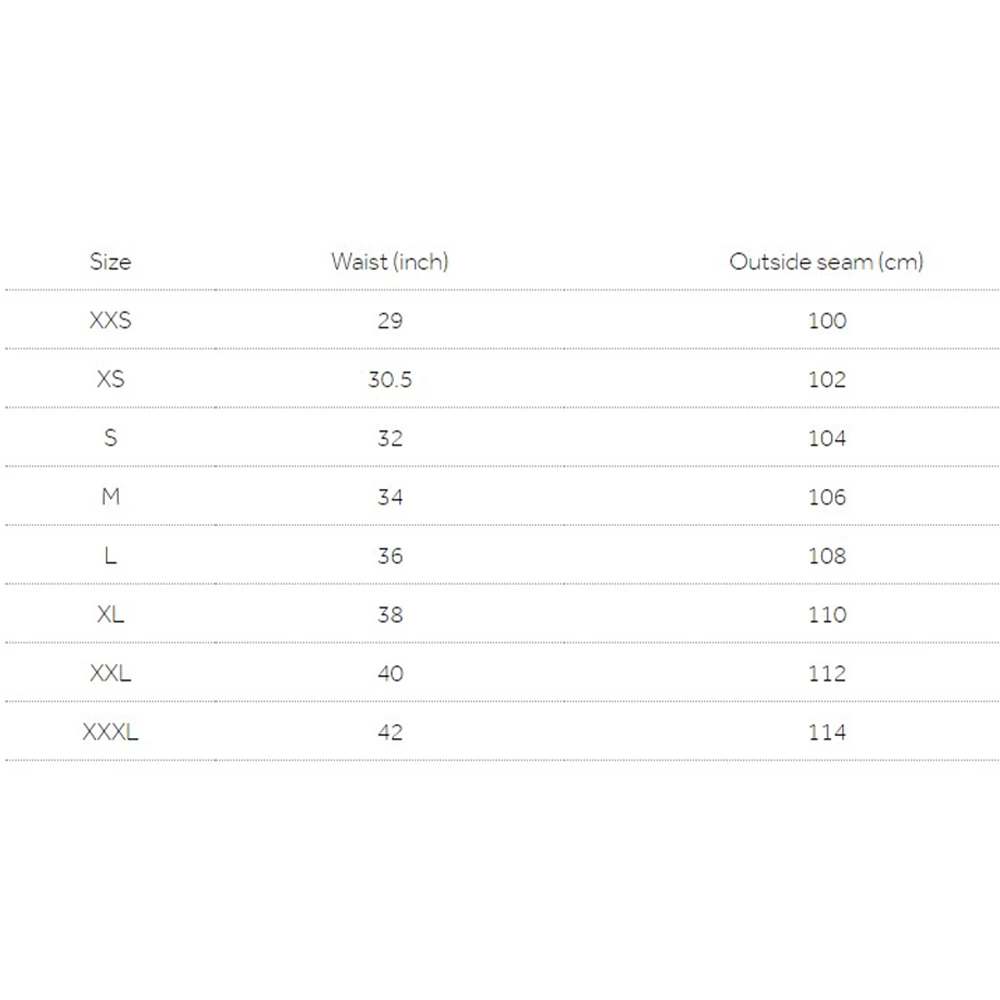Click the Waist (inch) column header

pos(390,262)
